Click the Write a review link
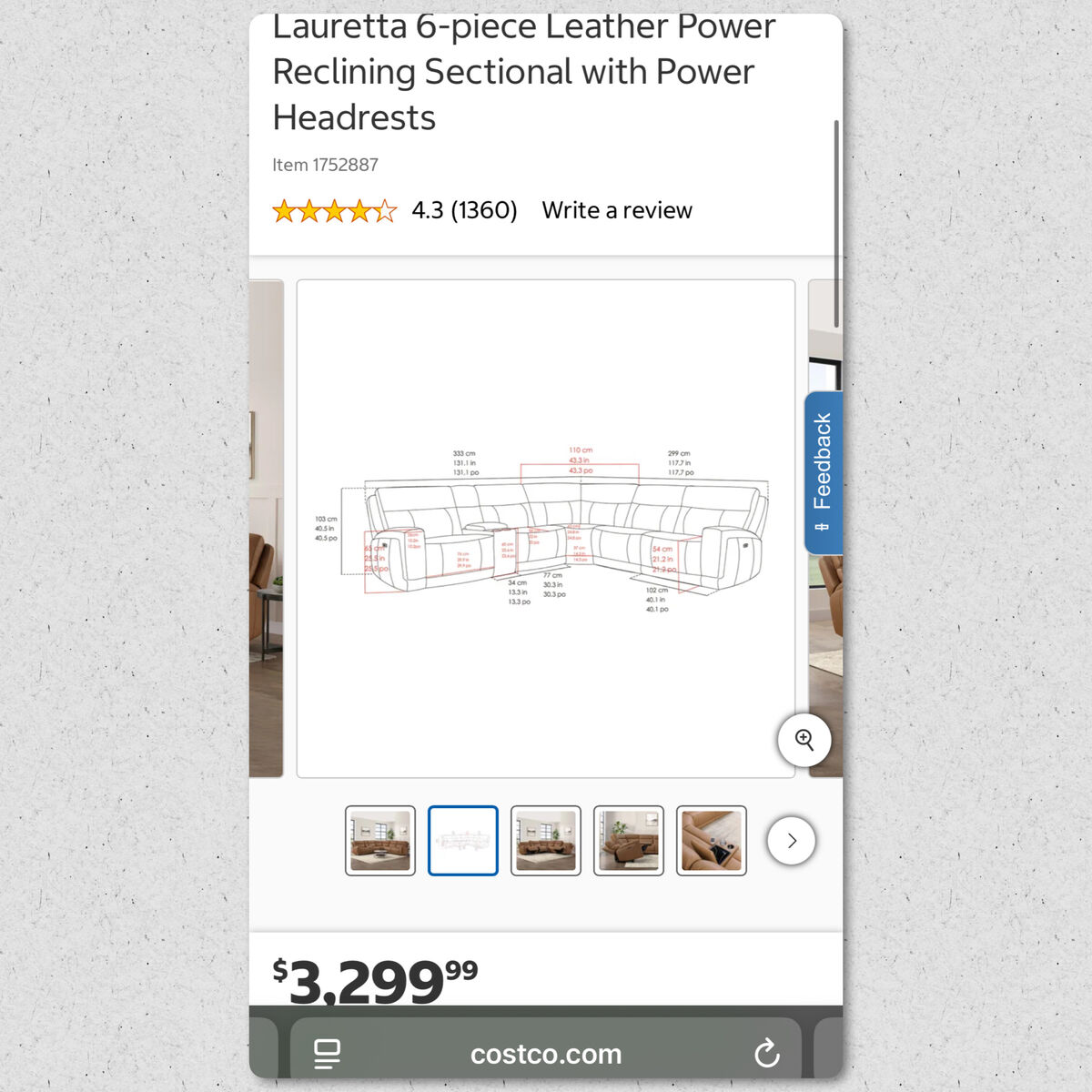Viewport: 1092px width, 1092px height. point(617,210)
